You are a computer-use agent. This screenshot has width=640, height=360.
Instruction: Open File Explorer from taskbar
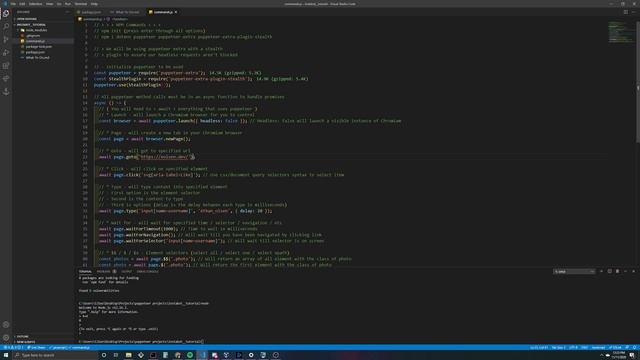click(x=128, y=355)
